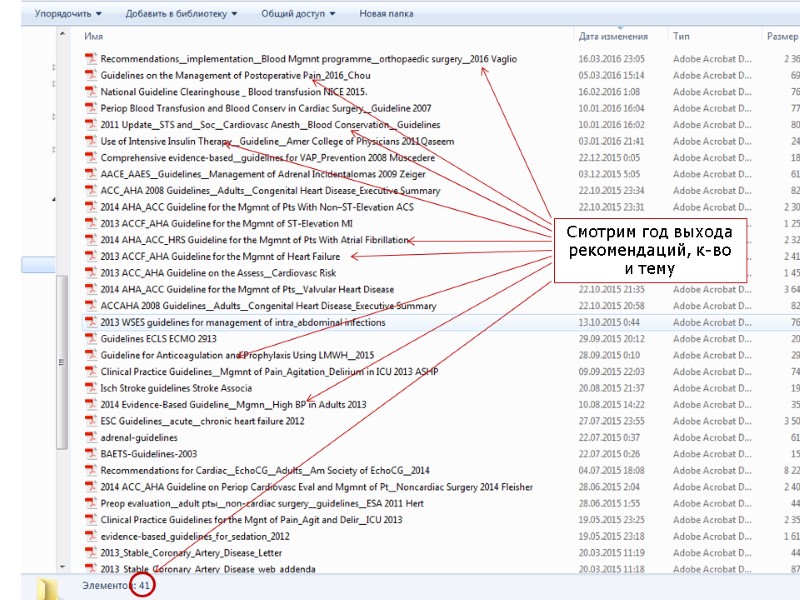Click the scrollbar down arrow in file list
Screen dimensions: 800x600
pos(62,567)
